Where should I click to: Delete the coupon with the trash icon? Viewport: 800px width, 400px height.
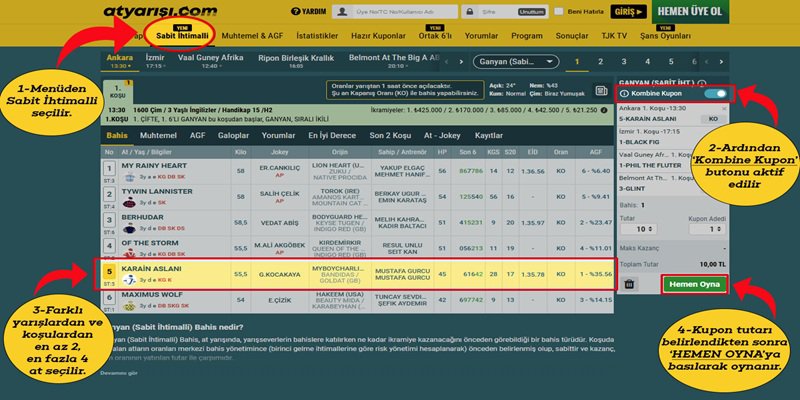629,284
